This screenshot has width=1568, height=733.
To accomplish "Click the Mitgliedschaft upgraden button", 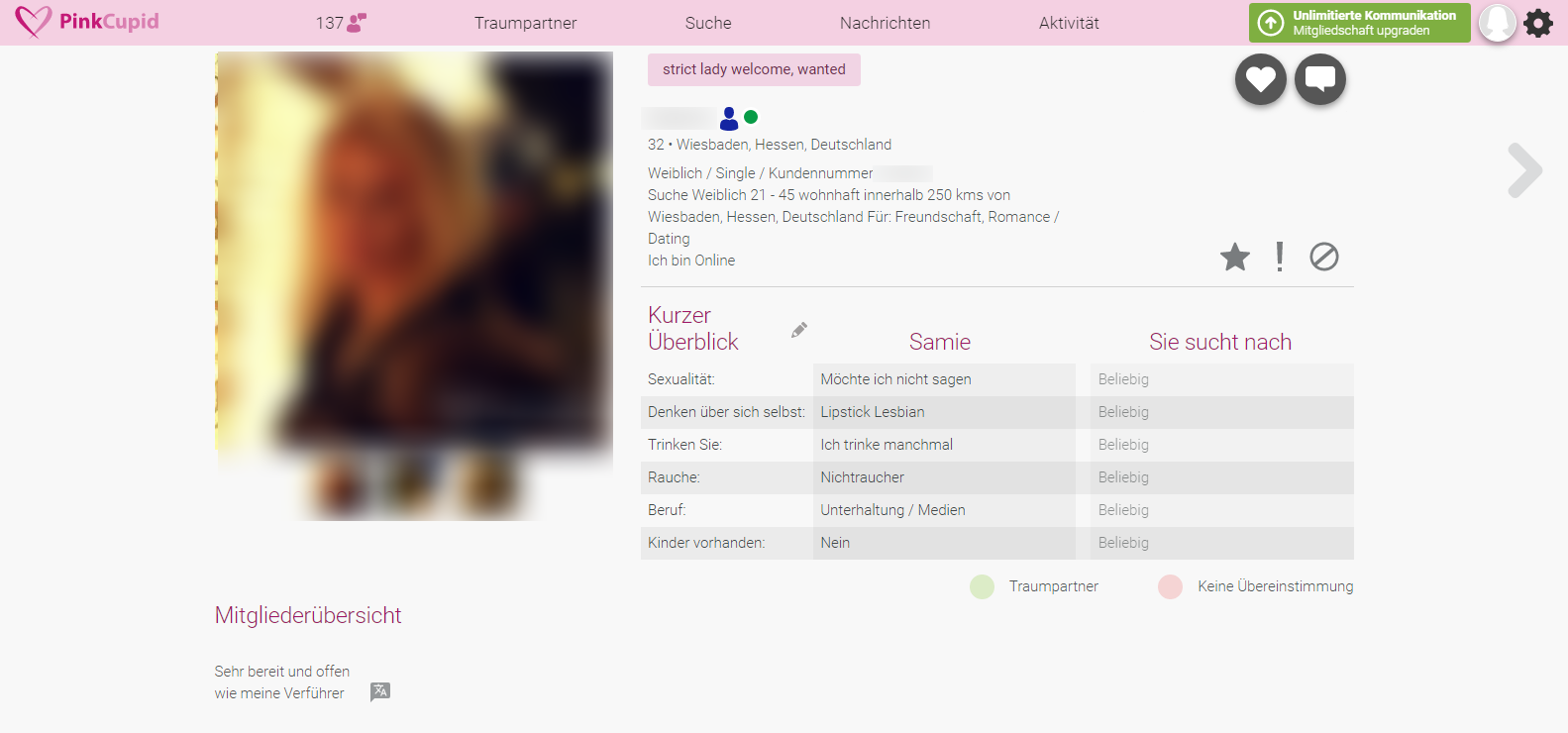I will pyautogui.click(x=1359, y=23).
